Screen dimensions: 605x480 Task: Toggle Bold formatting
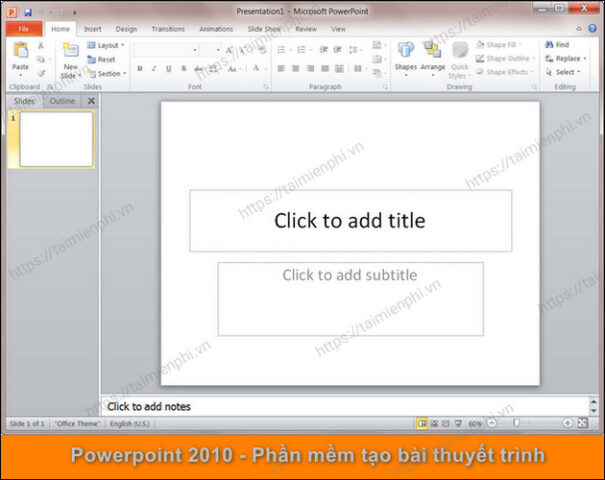coord(140,69)
